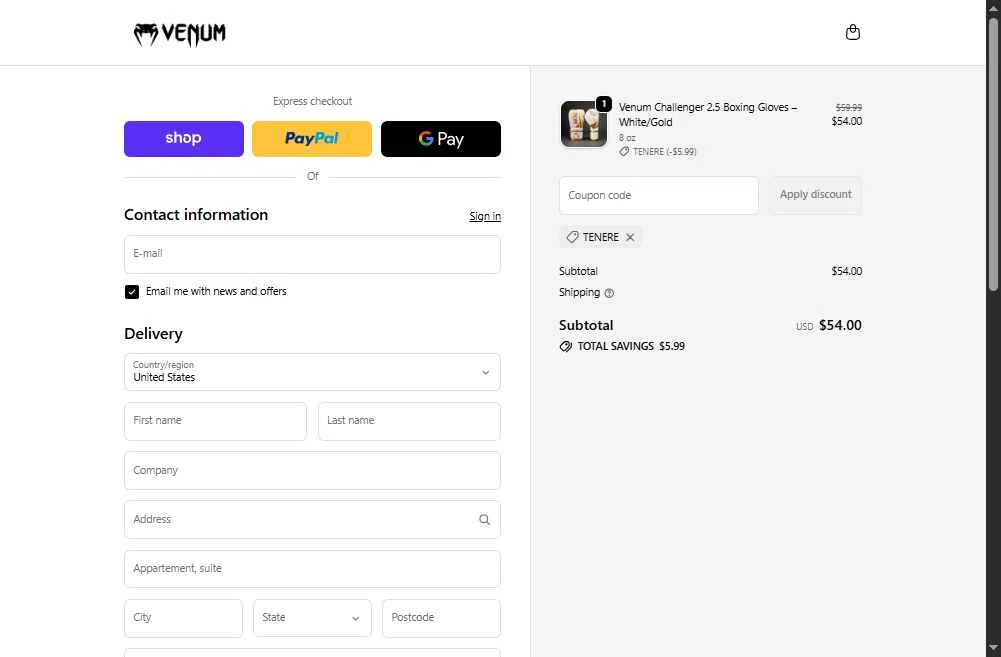This screenshot has height=657, width=1001.
Task: Open the Country/region dropdown
Action: click(312, 372)
